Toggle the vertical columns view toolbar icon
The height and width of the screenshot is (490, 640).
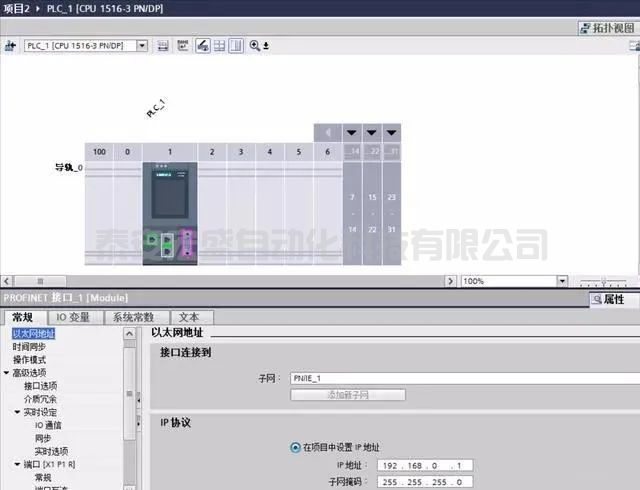tap(236, 45)
